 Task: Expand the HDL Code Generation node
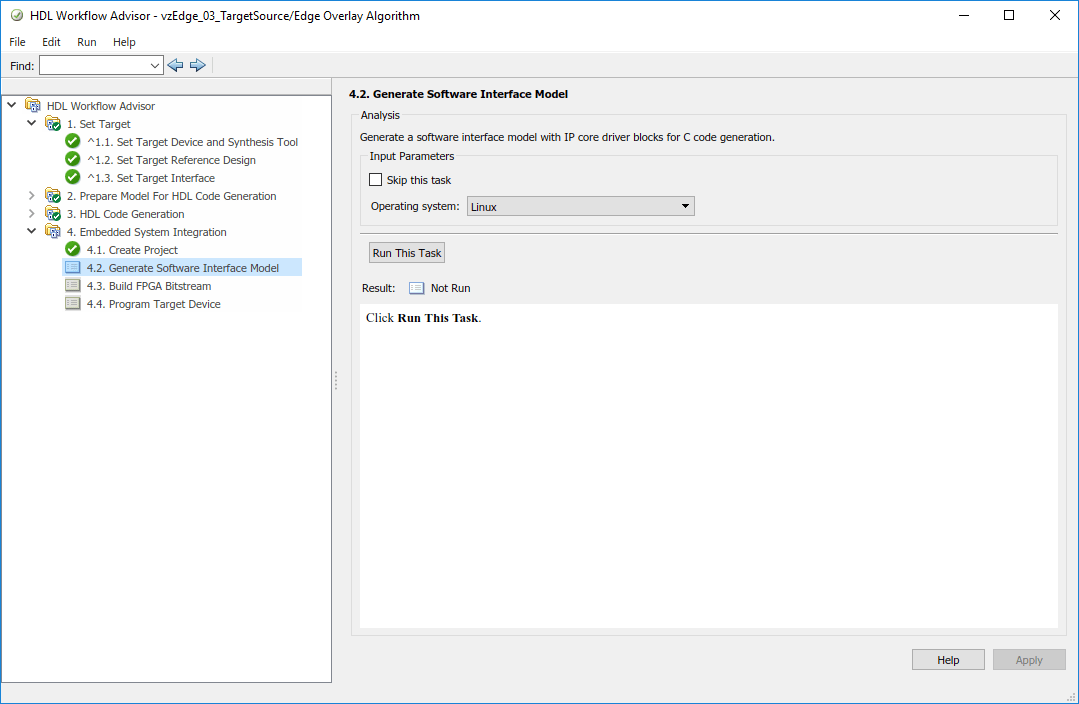tap(32, 214)
